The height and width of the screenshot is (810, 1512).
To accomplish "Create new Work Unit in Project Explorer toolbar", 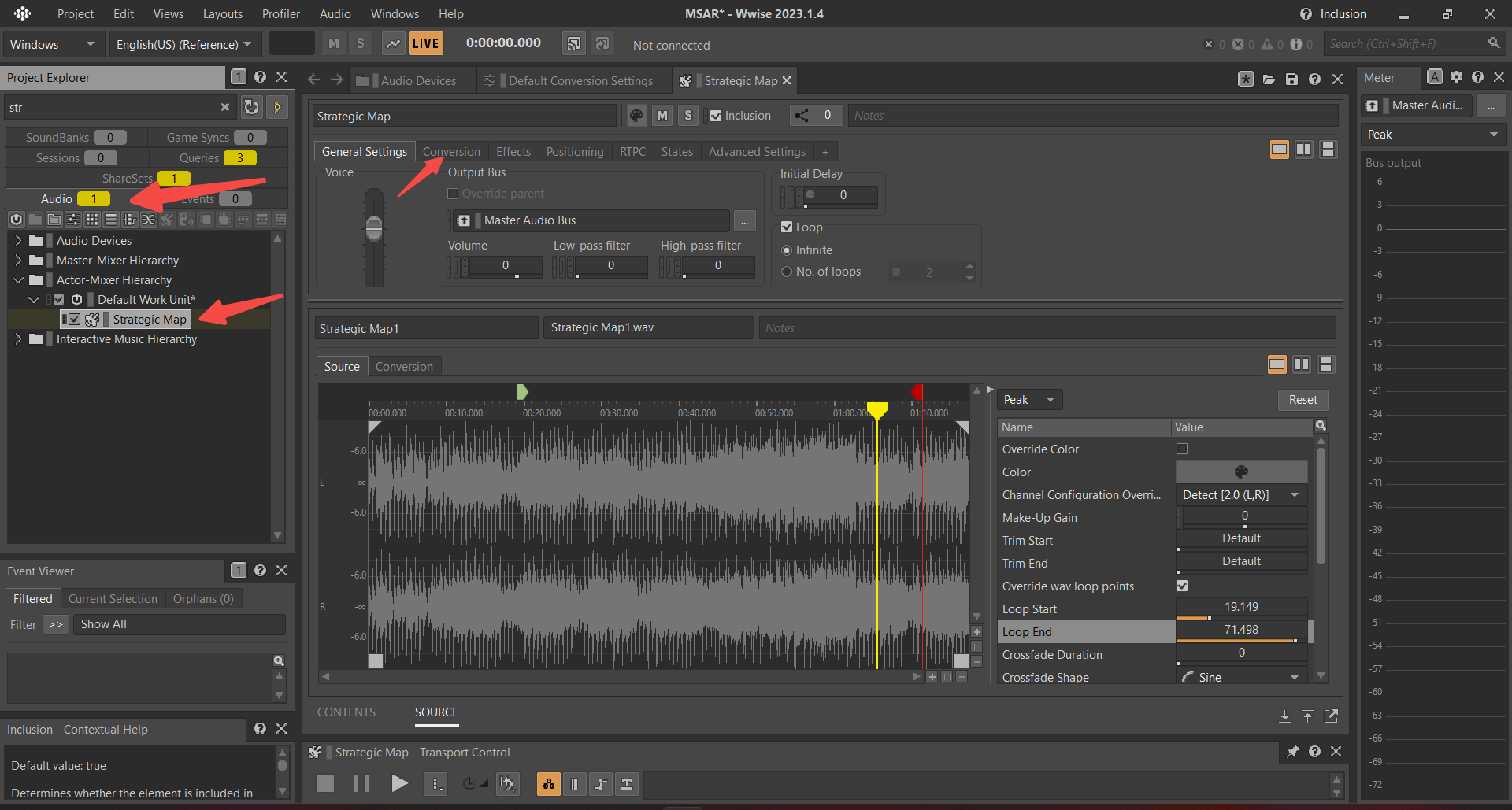I will pos(17,220).
